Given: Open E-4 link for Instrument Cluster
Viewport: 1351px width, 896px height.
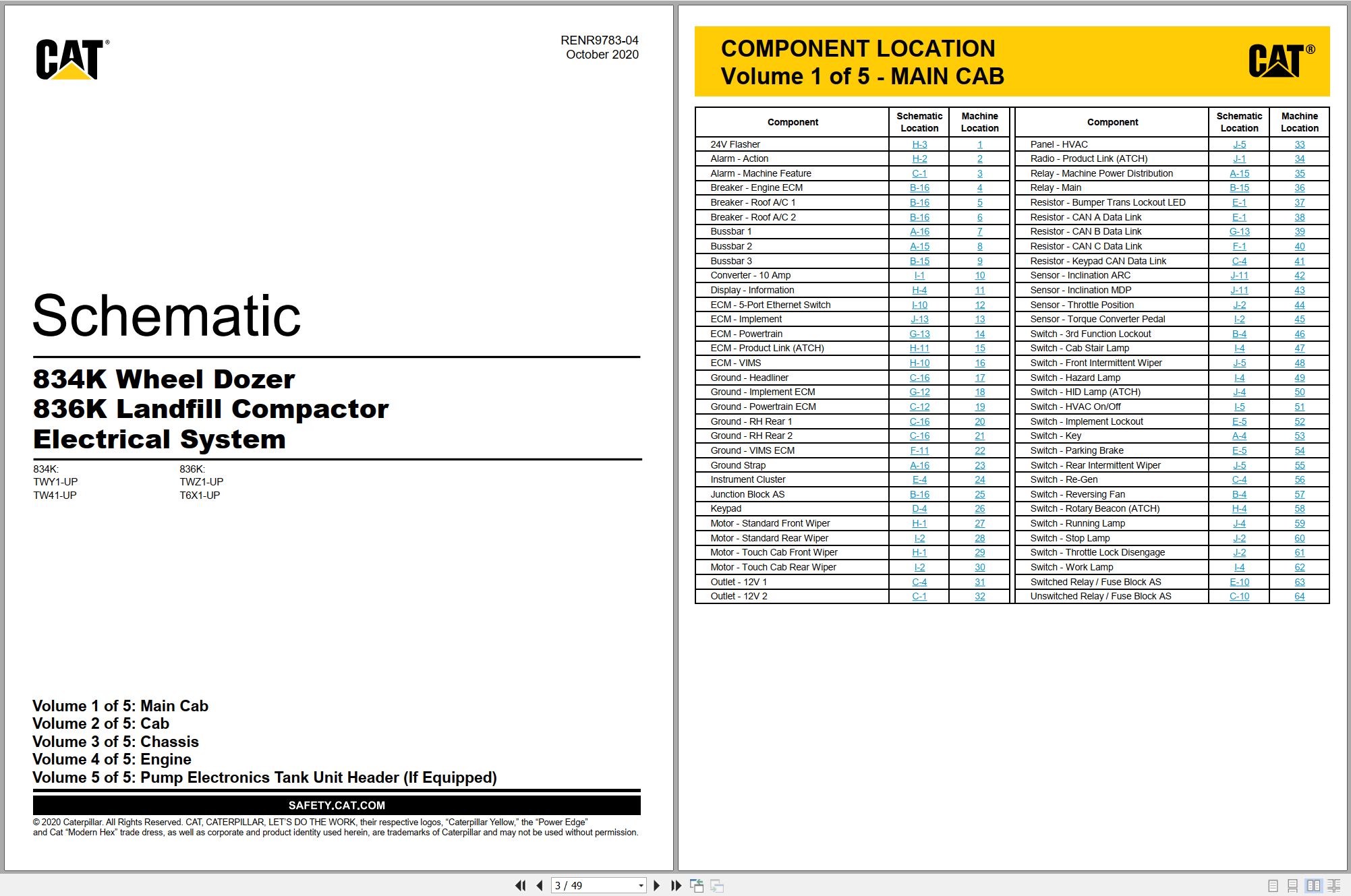Looking at the screenshot, I should (x=919, y=479).
